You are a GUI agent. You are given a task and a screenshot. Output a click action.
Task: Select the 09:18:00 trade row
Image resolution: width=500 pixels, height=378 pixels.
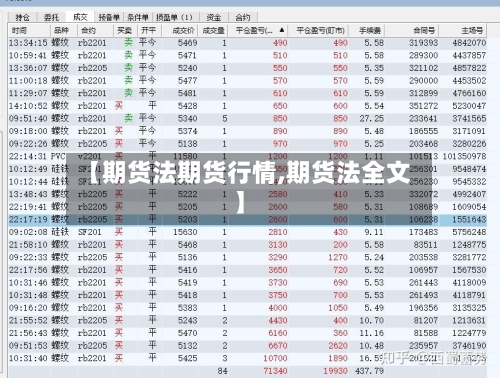tap(247, 131)
